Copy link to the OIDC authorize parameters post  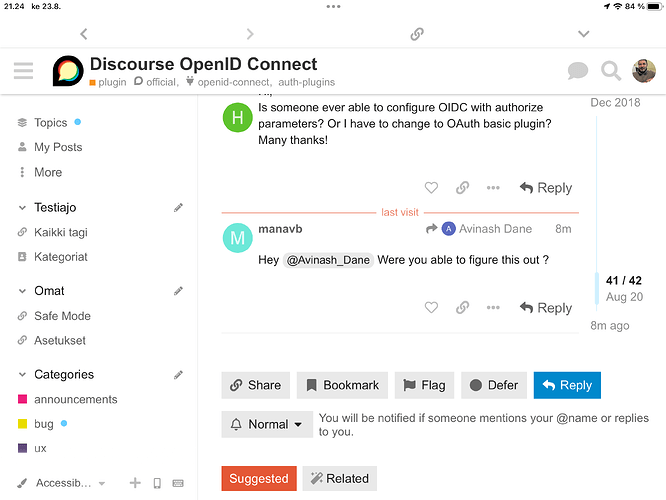point(462,187)
